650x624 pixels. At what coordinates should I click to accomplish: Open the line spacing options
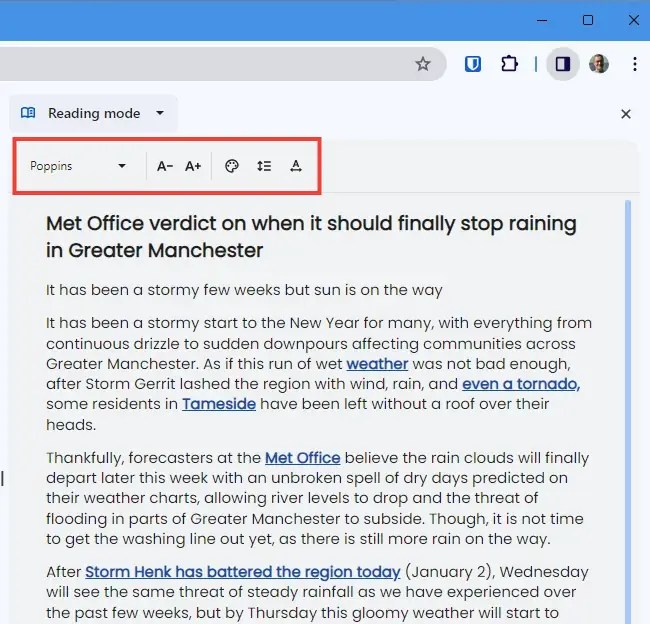[x=264, y=166]
